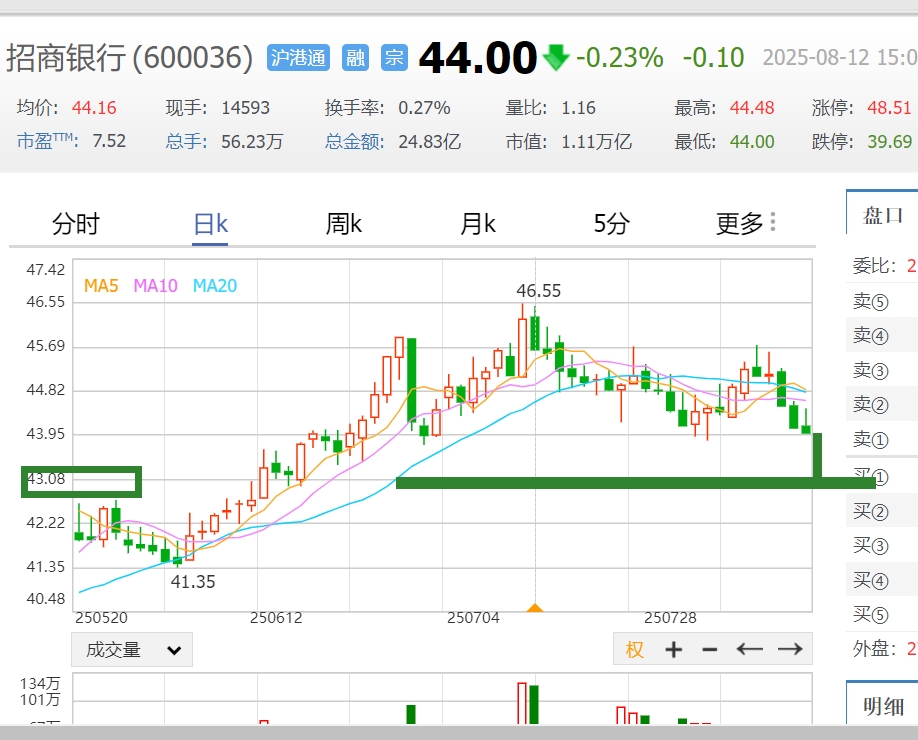Click the 市值 value 1.11万亿
918x740 pixels.
[596, 141]
